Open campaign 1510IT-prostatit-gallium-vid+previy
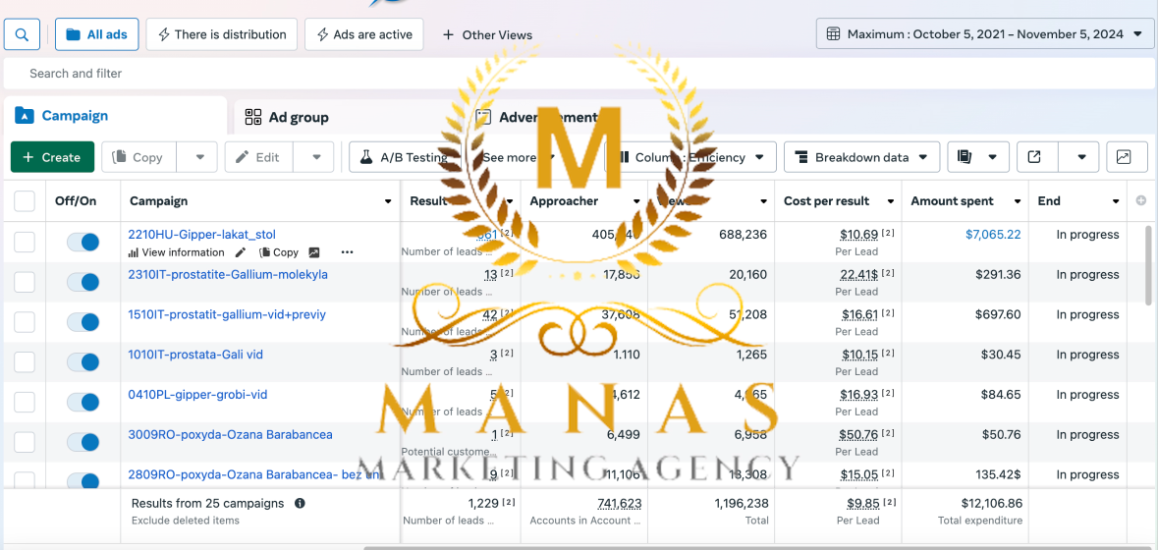The height and width of the screenshot is (550, 1158). [227, 314]
